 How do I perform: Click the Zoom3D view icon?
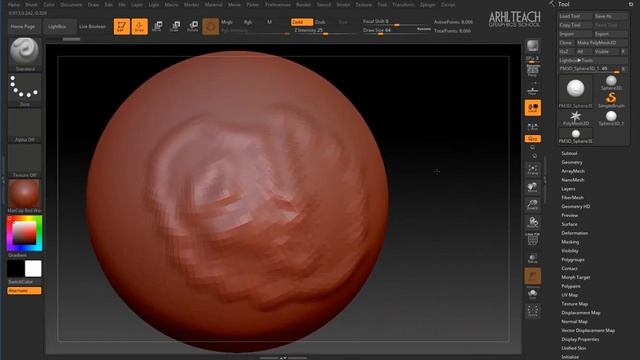(x=533, y=205)
